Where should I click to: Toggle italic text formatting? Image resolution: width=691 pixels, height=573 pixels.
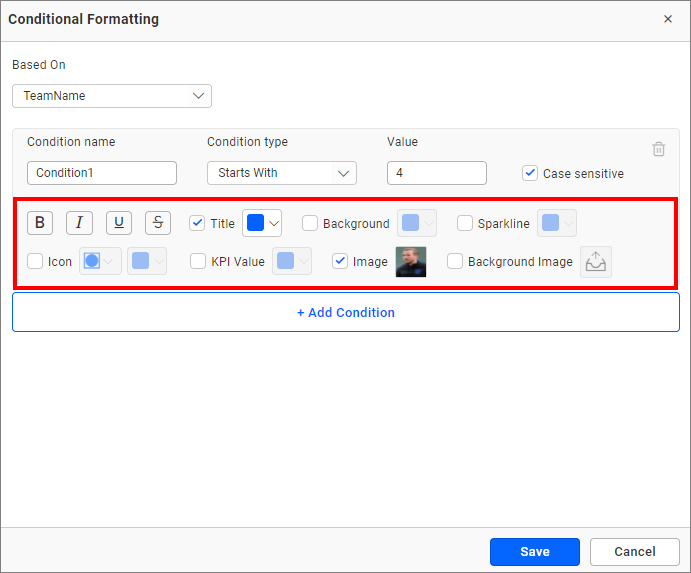click(x=79, y=223)
